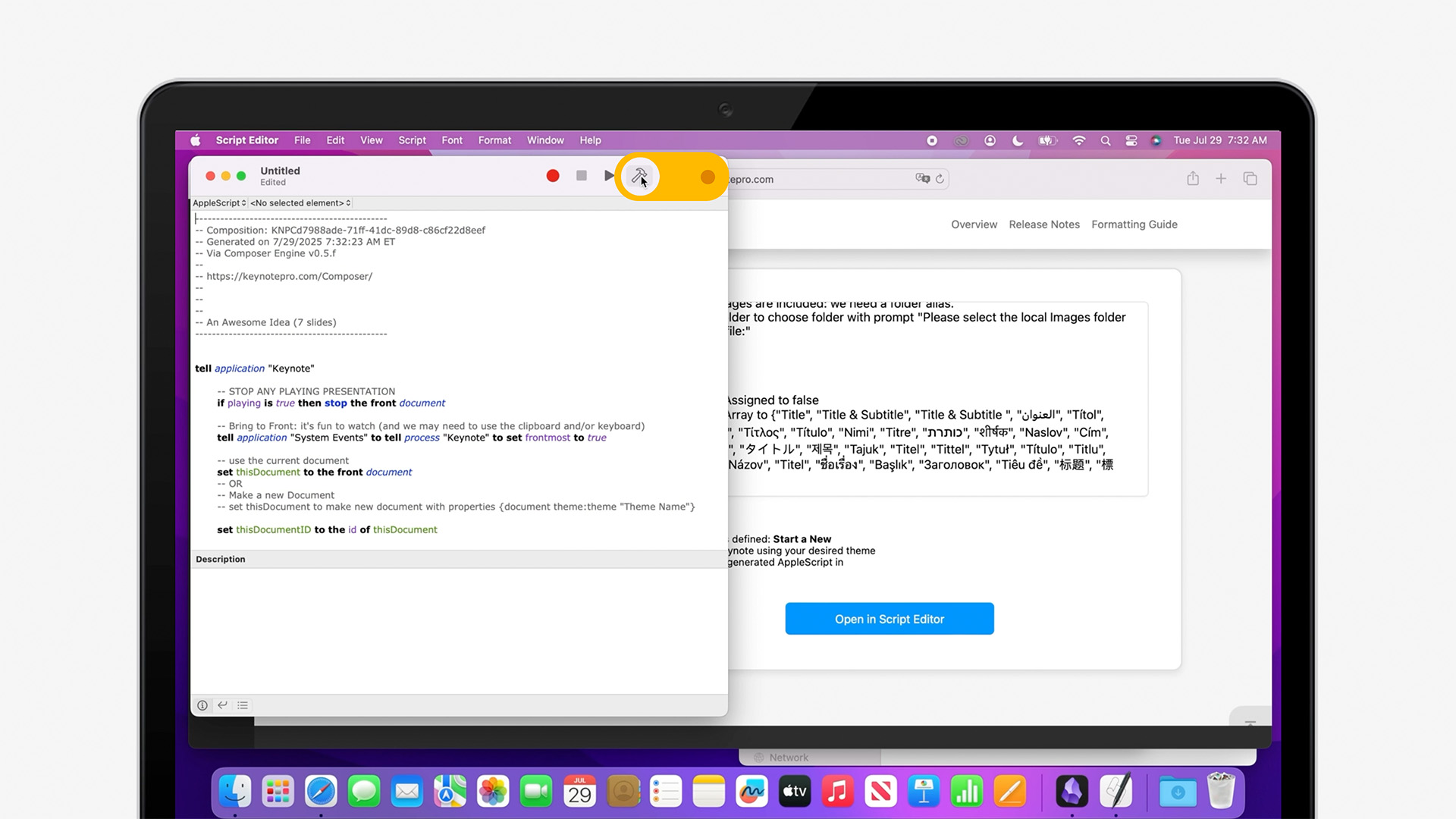Expand the <No selected element> navigation popup

tap(300, 202)
